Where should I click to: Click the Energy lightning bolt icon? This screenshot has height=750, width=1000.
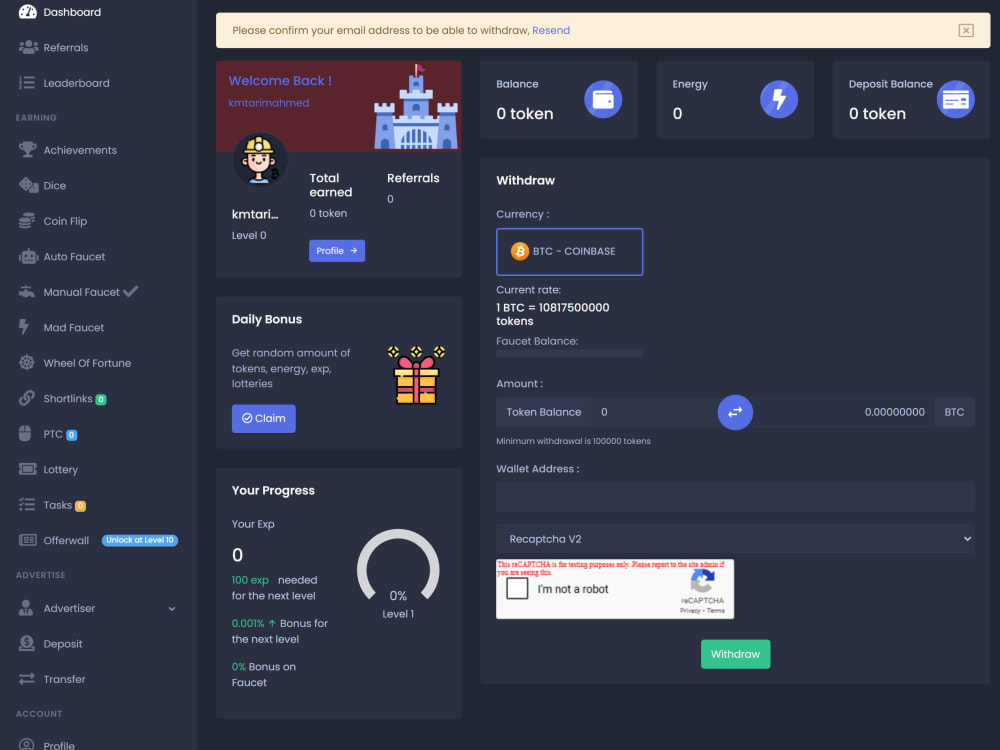[x=779, y=99]
